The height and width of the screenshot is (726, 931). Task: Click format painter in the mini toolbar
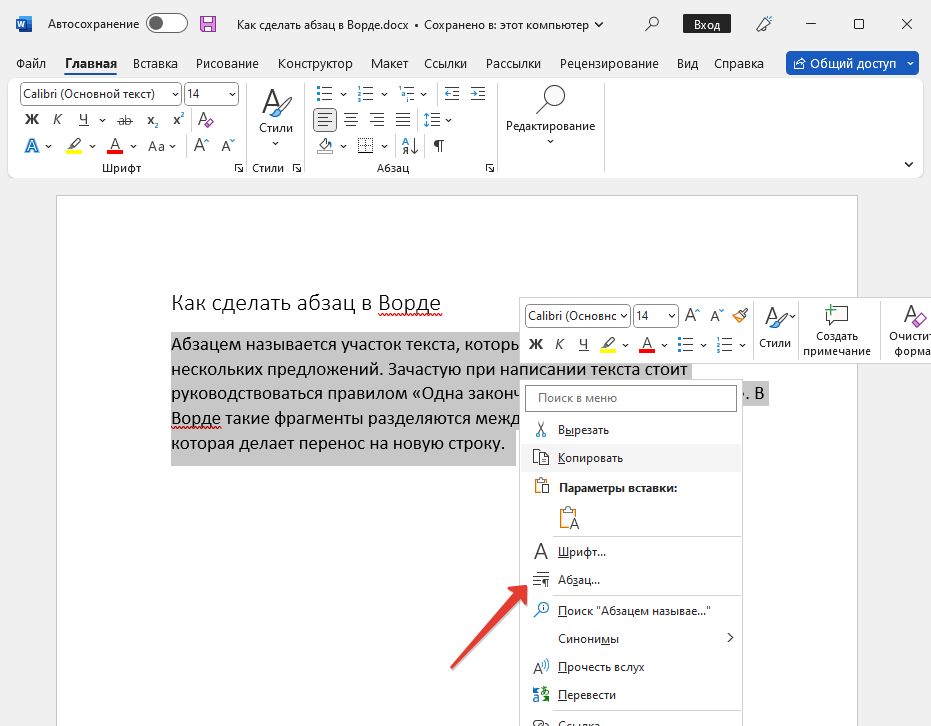tap(740, 316)
